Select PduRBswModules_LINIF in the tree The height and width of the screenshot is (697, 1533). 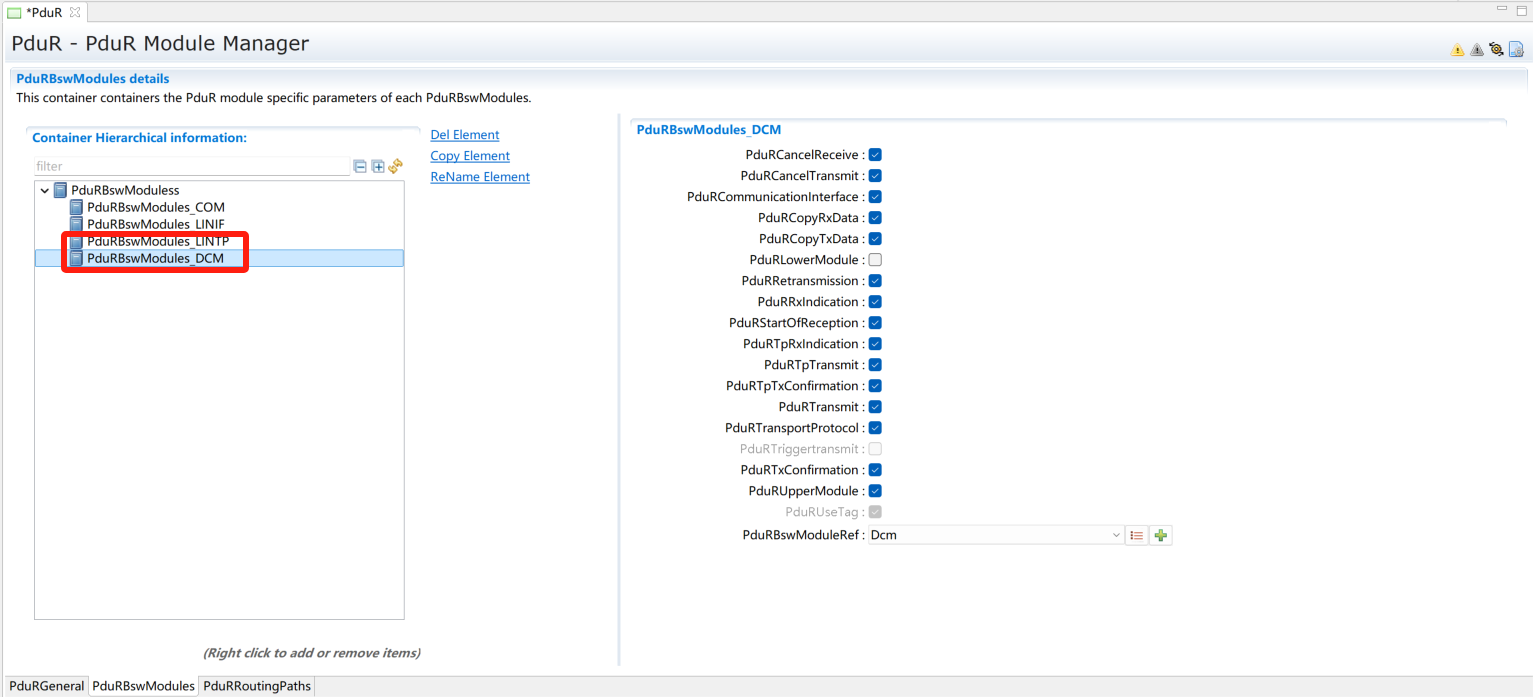click(155, 224)
